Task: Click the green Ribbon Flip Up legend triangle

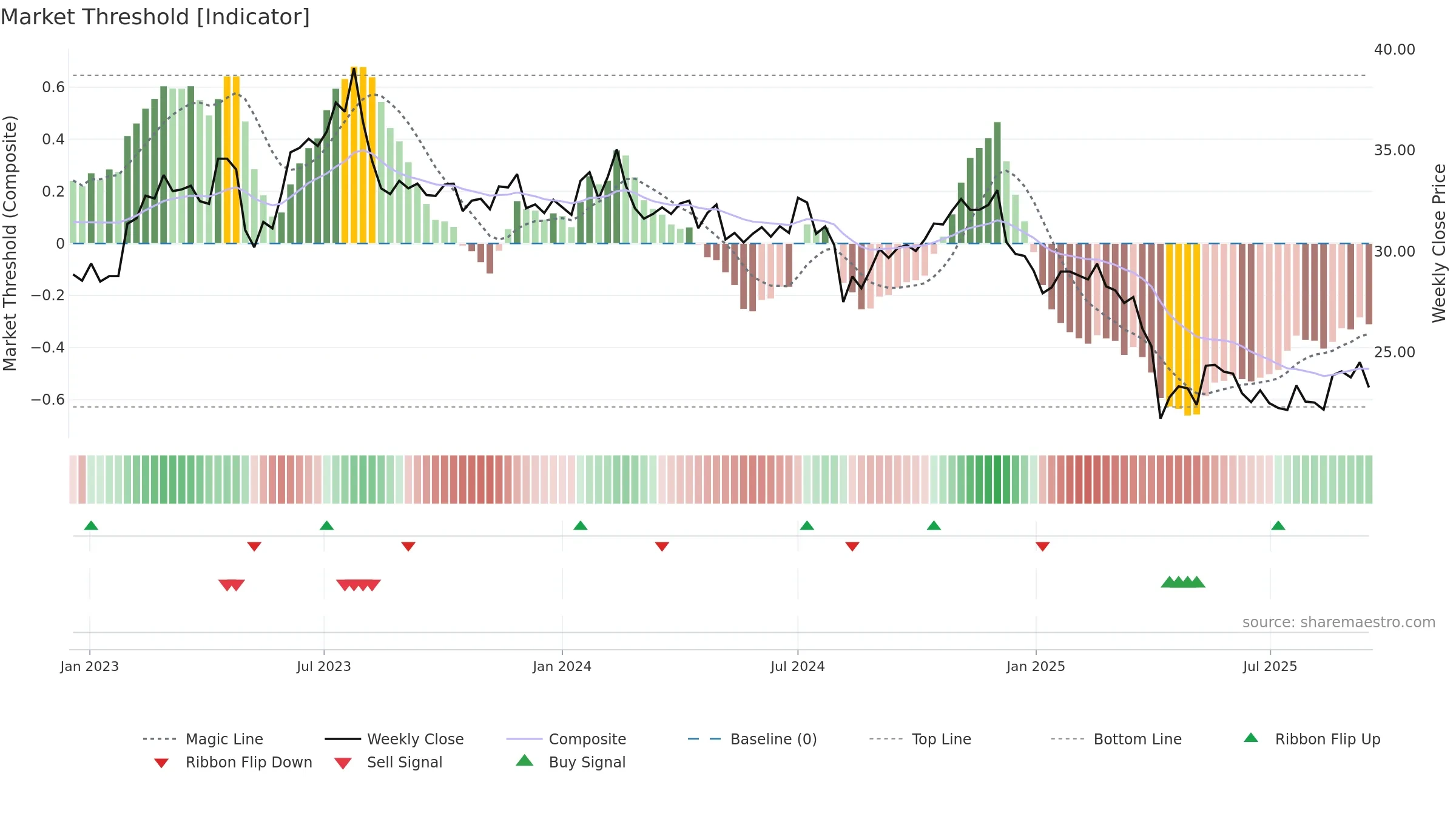Action: pyautogui.click(x=1251, y=738)
